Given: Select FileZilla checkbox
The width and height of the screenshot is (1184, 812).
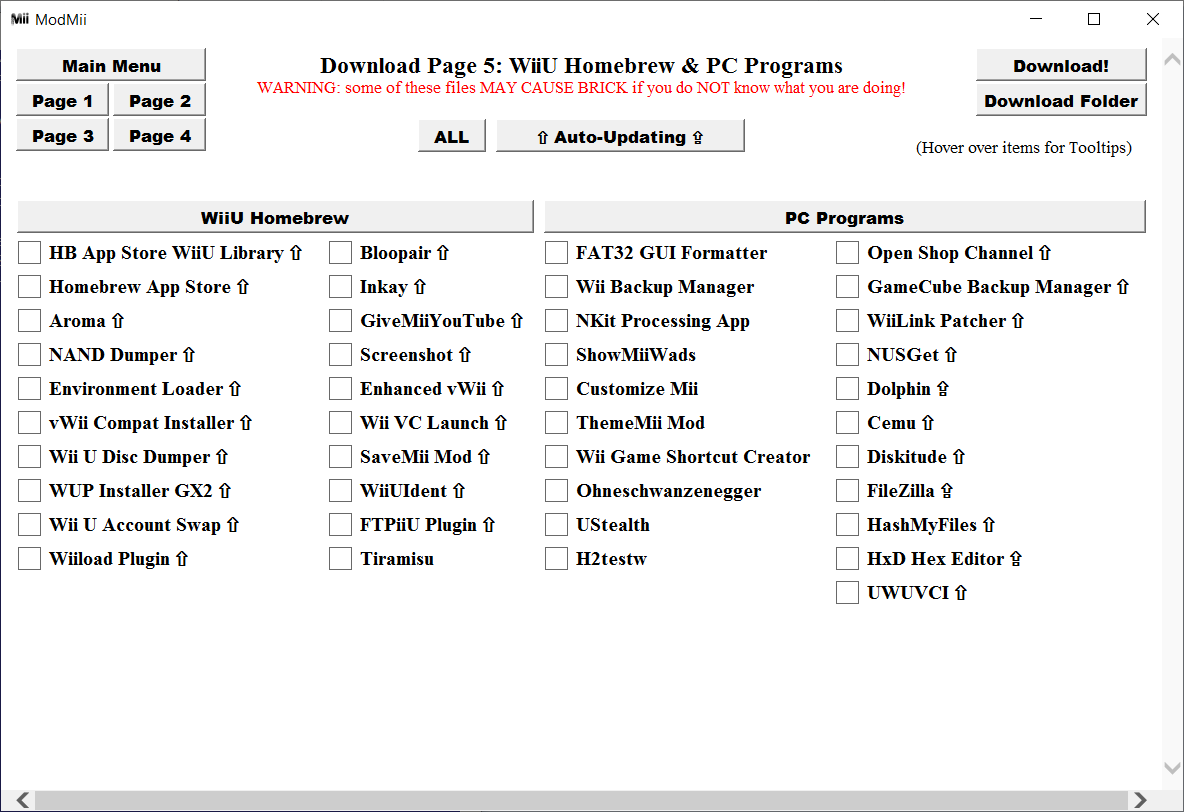Looking at the screenshot, I should (847, 491).
